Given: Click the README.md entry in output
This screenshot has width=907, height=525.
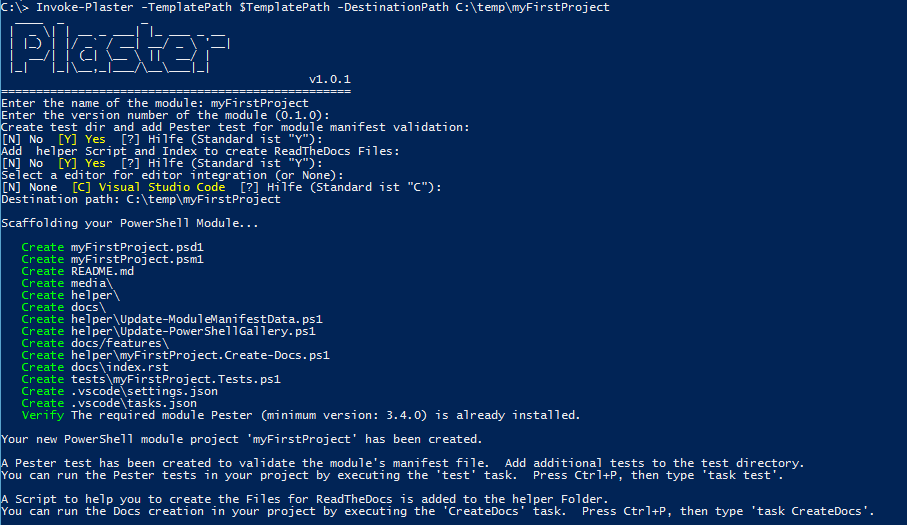Looking at the screenshot, I should click(102, 271).
